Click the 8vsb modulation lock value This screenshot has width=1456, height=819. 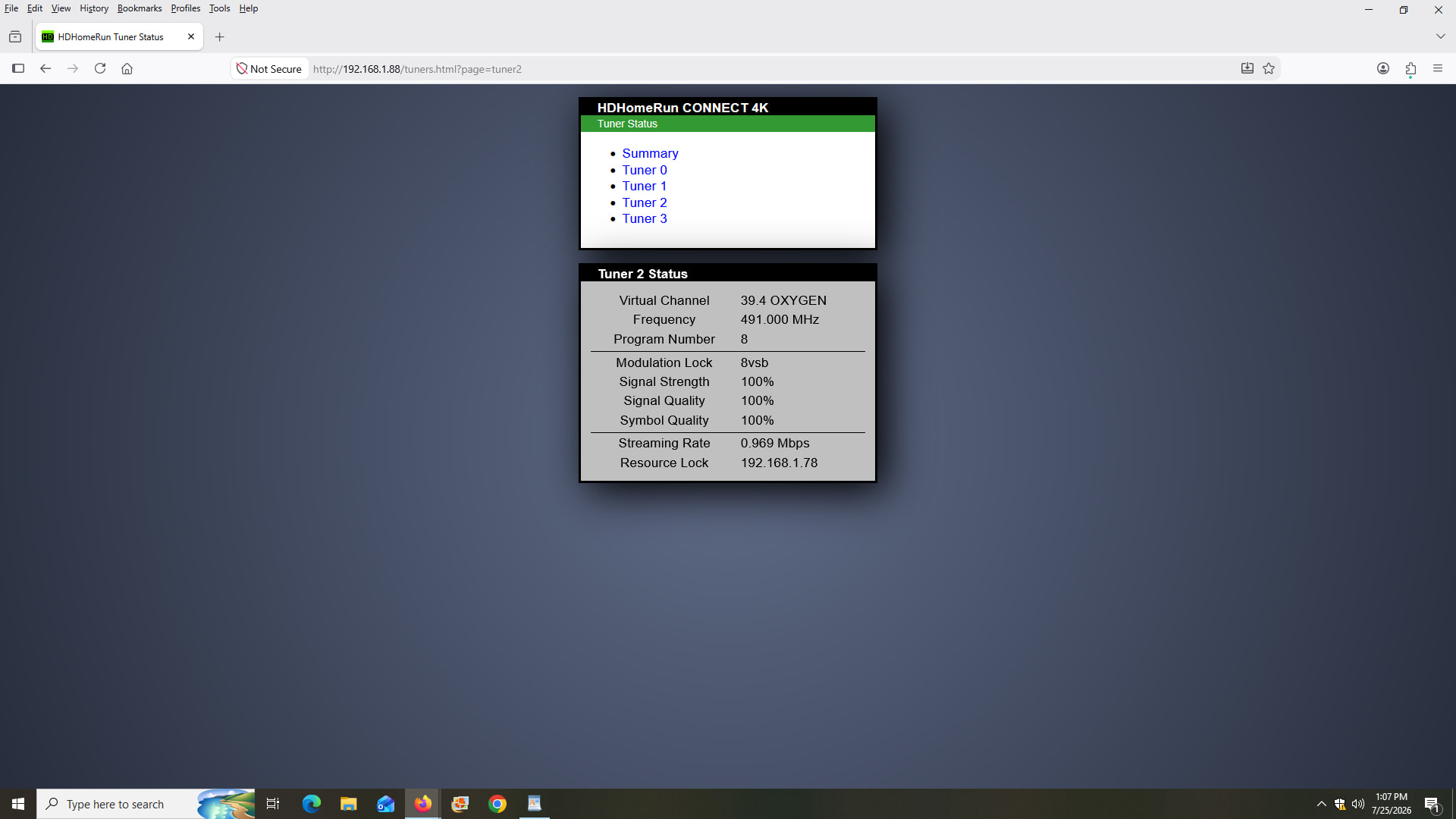755,362
